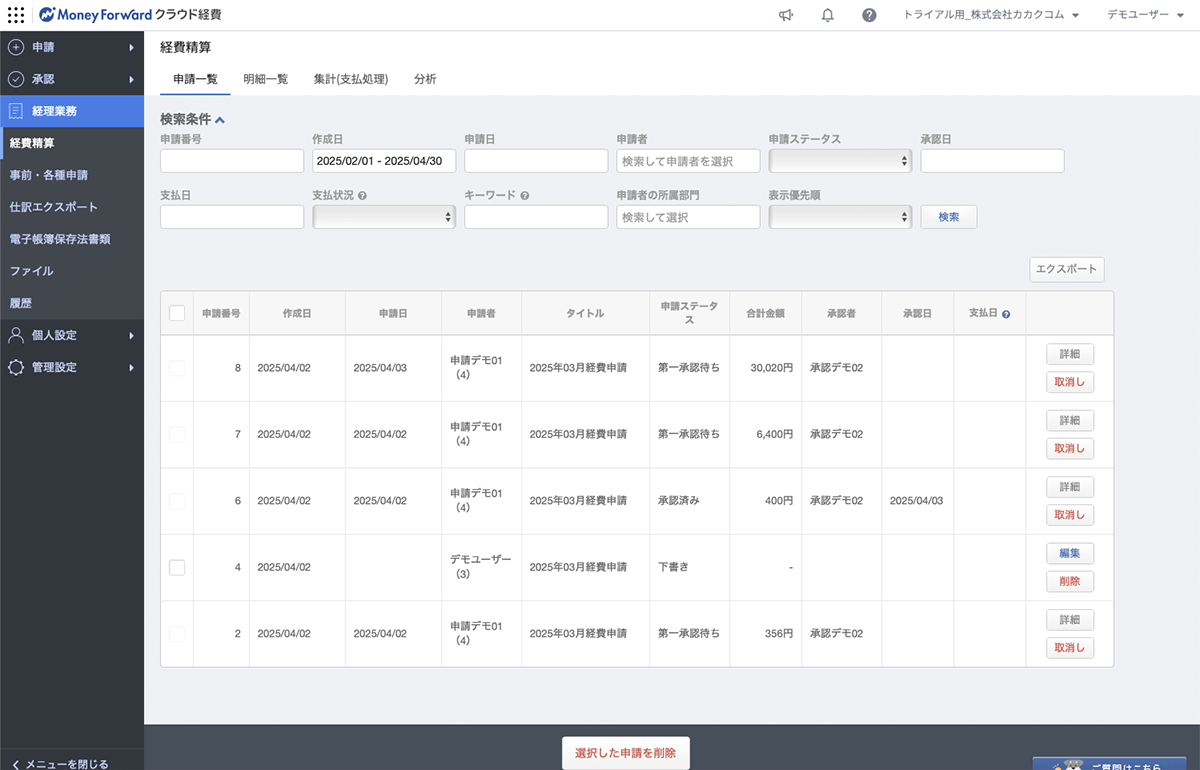Screen dimensions: 1200x770
Task: Click the 承認 checkmark icon in sidebar
Action: [16, 79]
